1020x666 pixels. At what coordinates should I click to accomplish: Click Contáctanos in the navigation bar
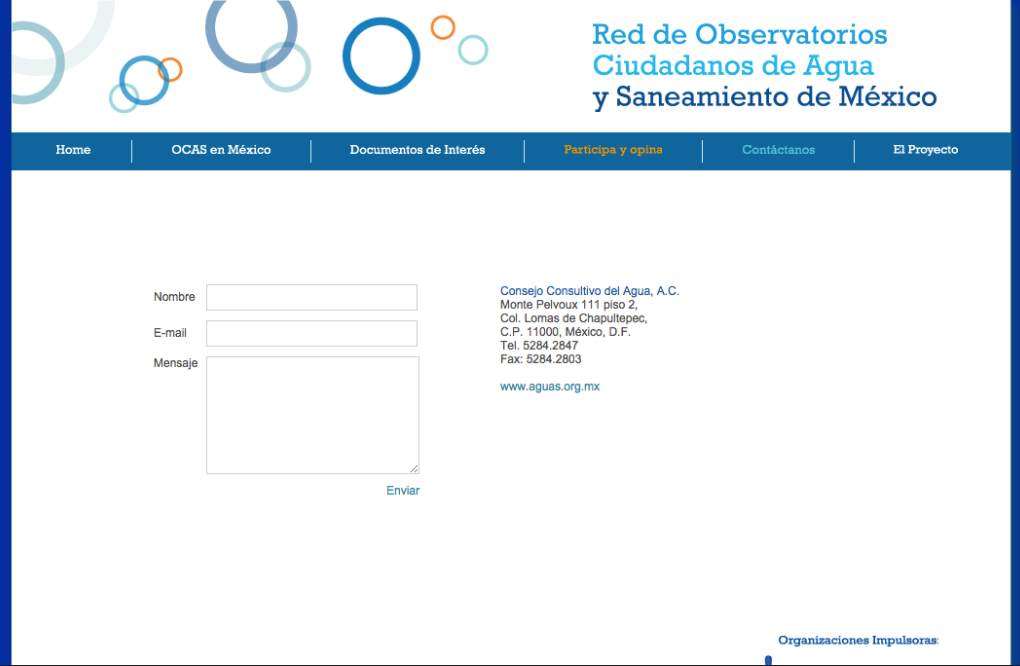(x=778, y=150)
